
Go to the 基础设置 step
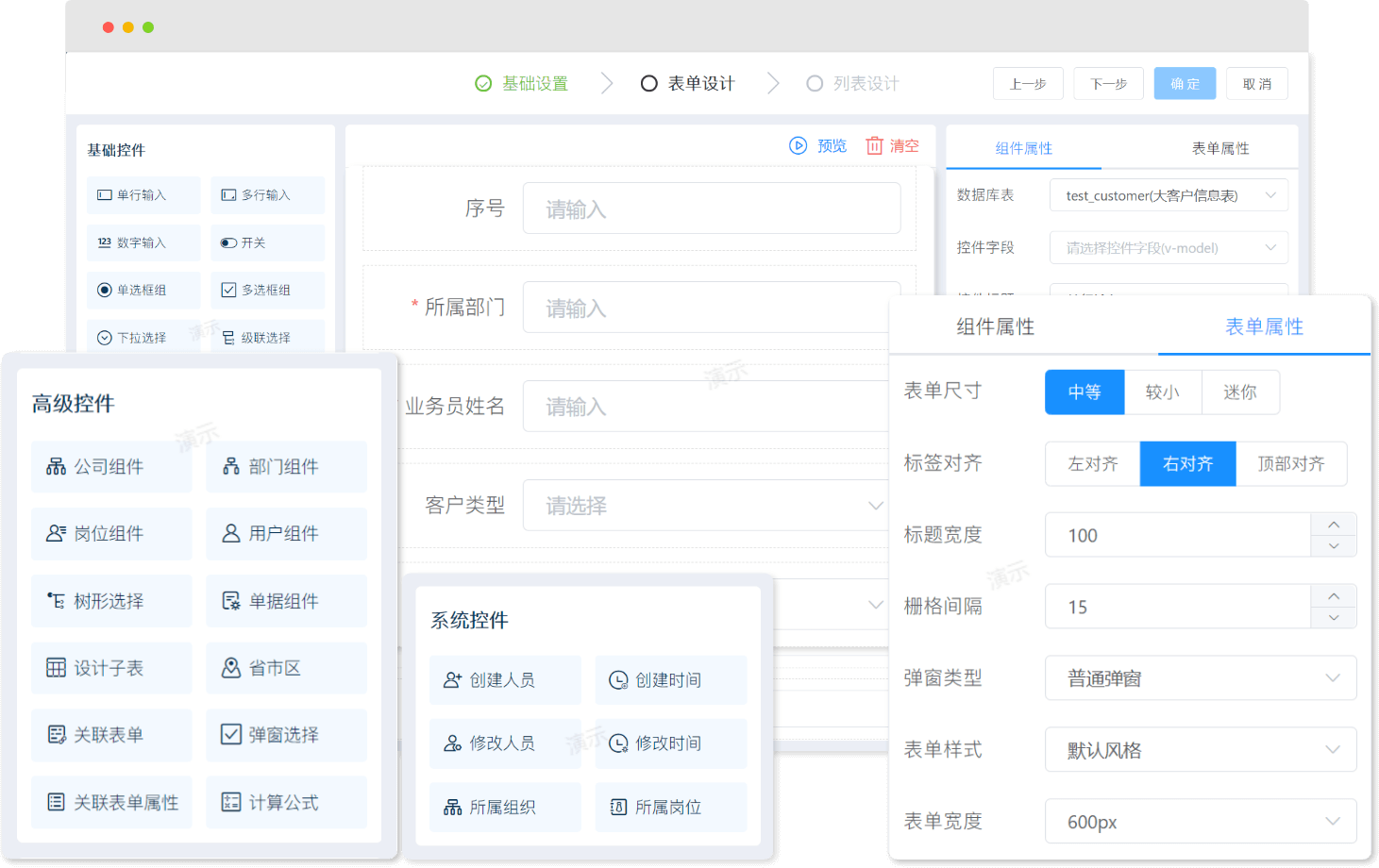coord(522,84)
